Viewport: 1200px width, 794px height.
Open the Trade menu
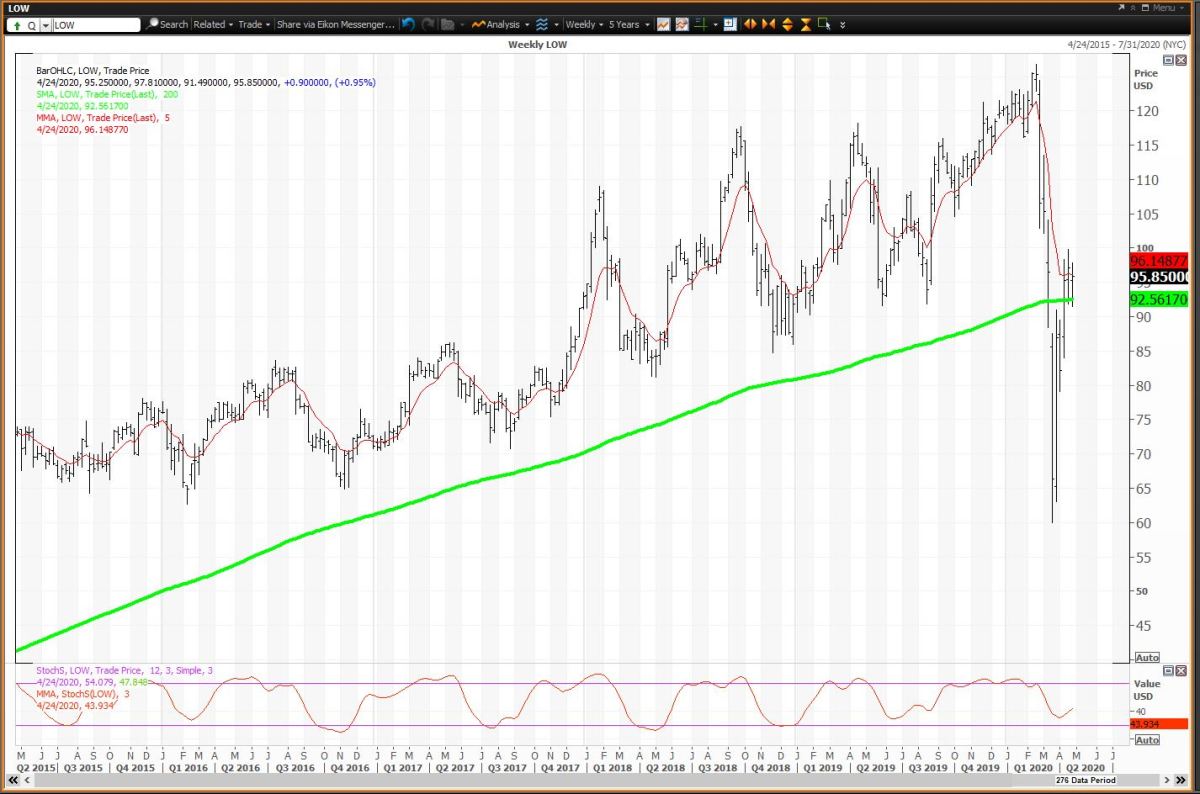coord(250,24)
